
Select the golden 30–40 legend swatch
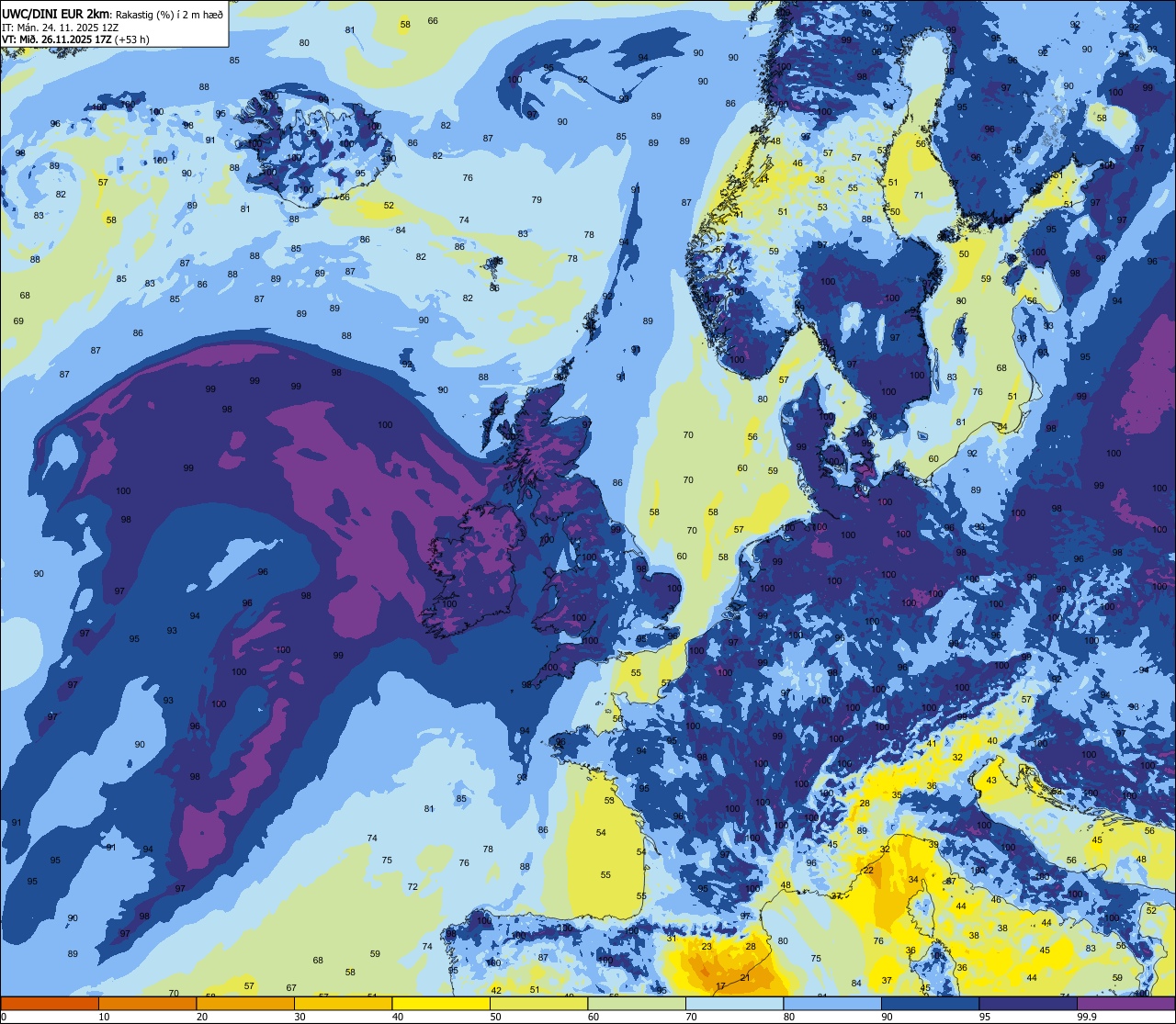coord(343,1004)
